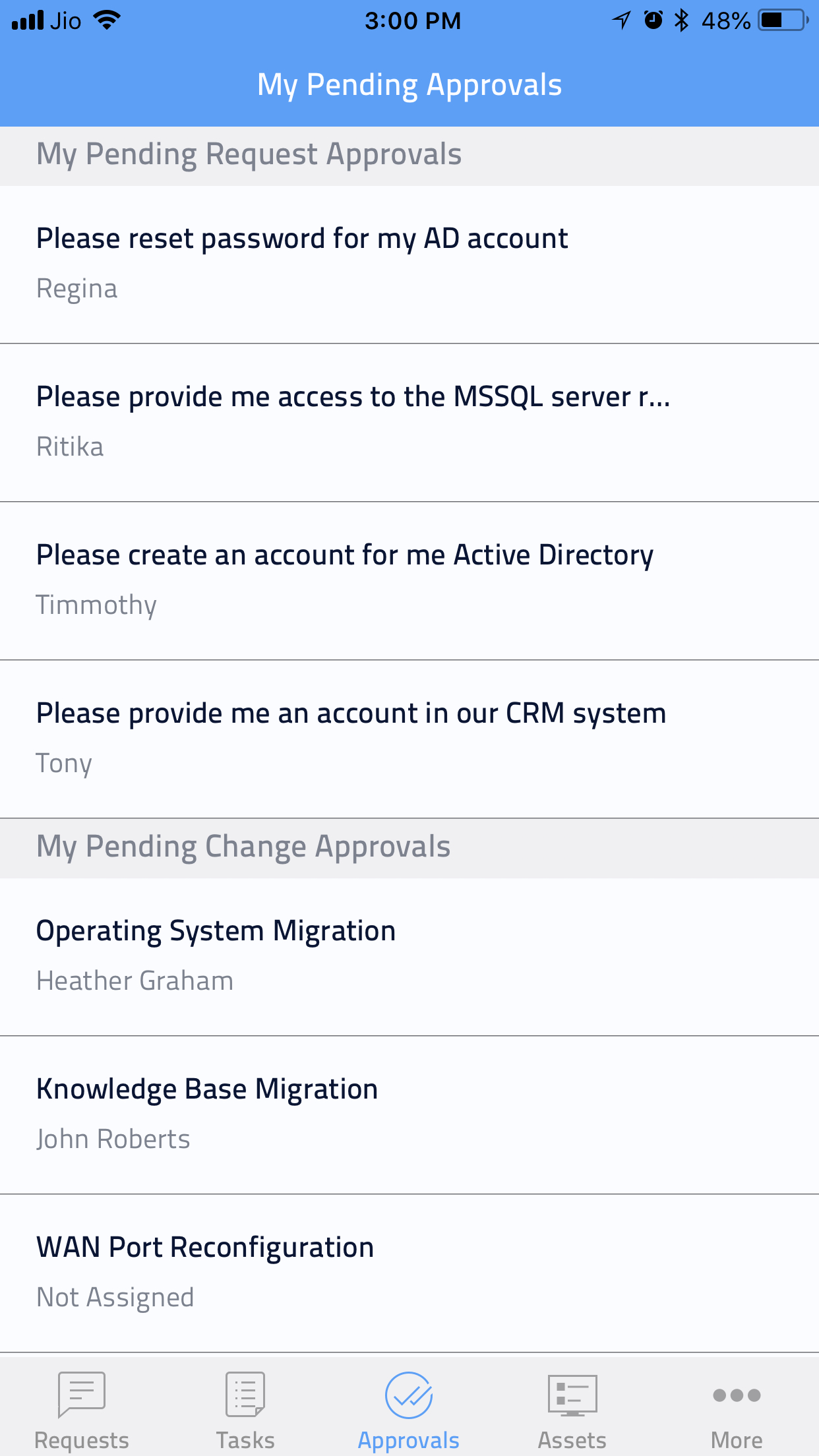Open Ritika's MSSQL server access request
This screenshot has height=1456, width=819.
tap(409, 422)
